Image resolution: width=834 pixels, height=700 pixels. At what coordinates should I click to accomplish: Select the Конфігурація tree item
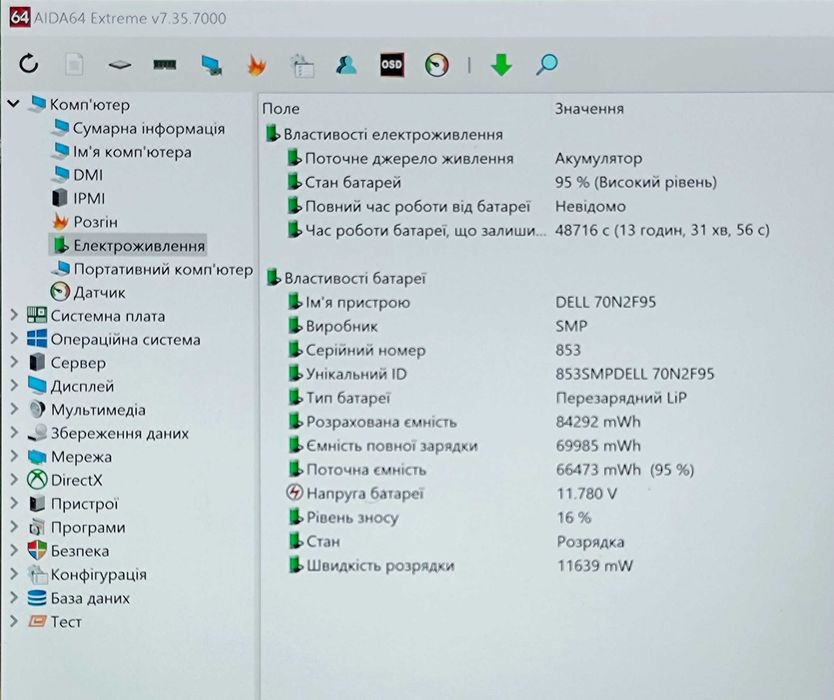coord(87,574)
